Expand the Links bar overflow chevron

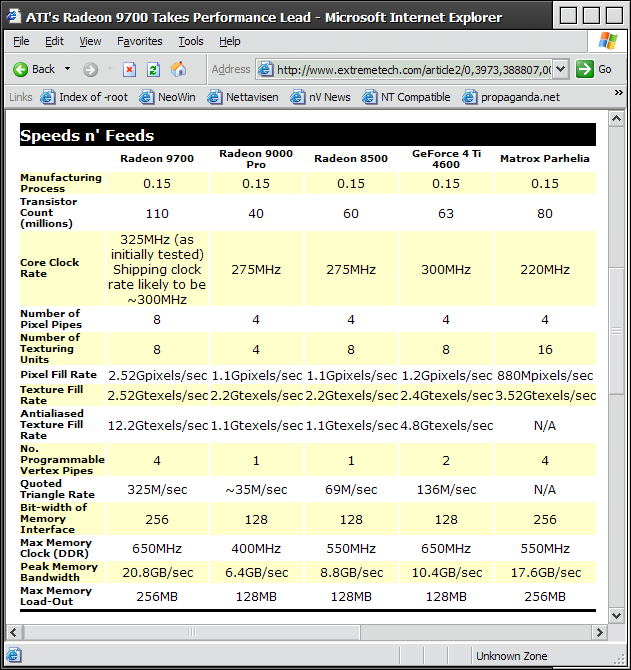tap(618, 93)
